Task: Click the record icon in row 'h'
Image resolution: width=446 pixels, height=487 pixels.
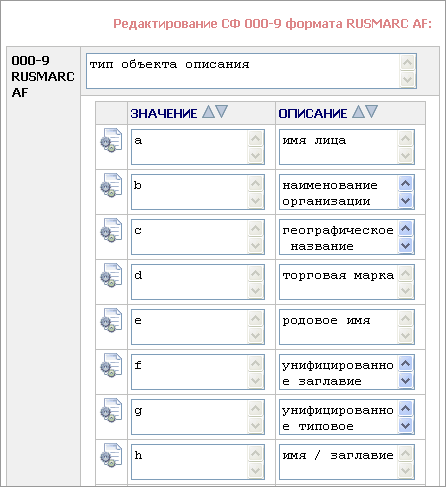Action: pyautogui.click(x=111, y=455)
